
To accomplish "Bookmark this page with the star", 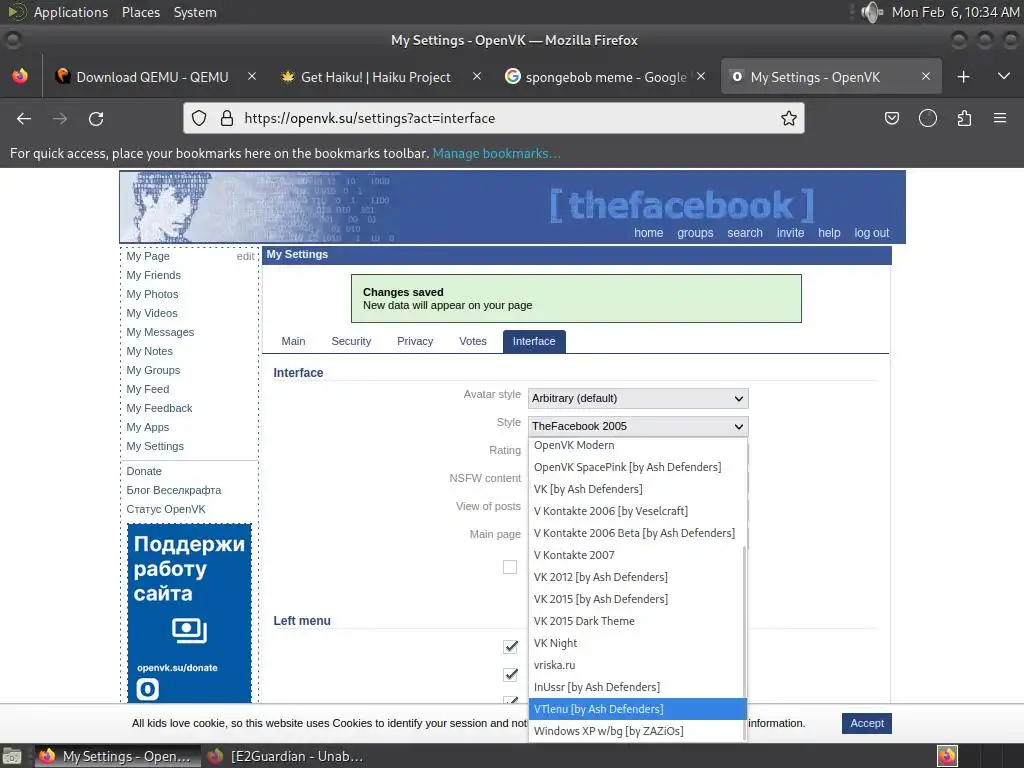I will coord(789,118).
